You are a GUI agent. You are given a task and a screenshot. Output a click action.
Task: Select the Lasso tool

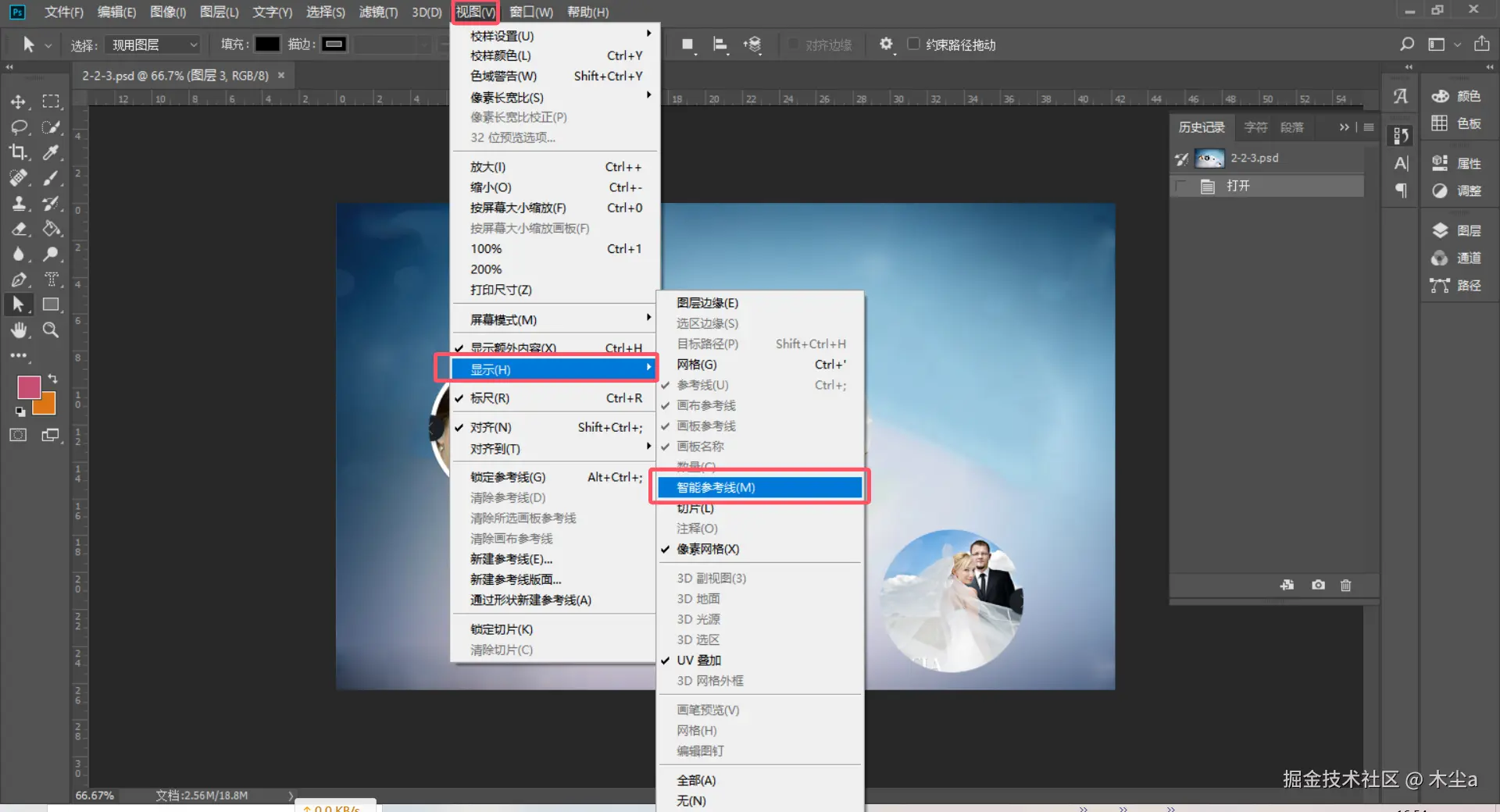[18, 127]
